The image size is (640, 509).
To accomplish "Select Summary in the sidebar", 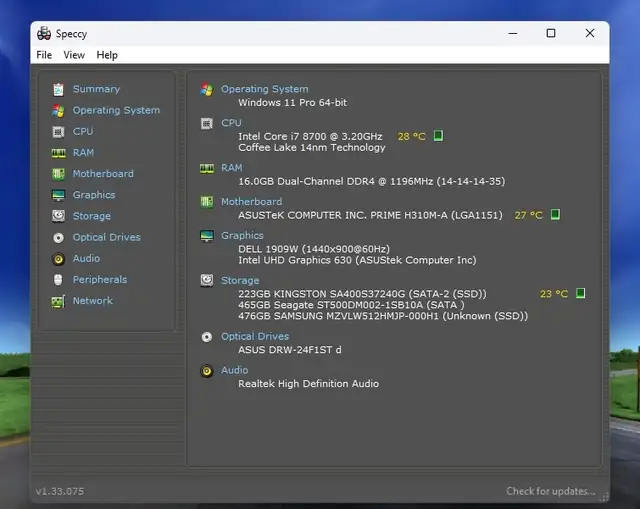I will 96,89.
